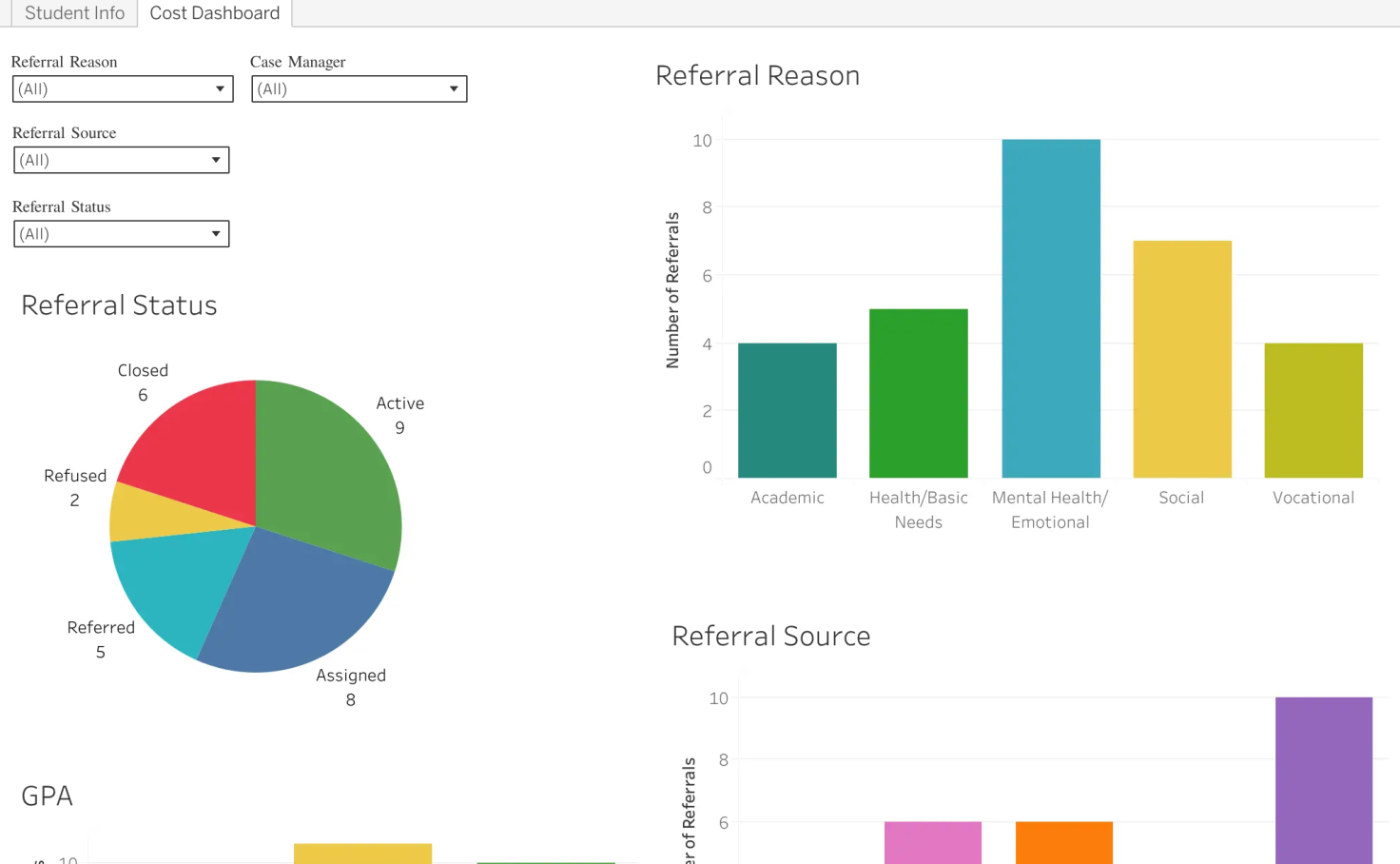Select the Health/Basic Needs bar
This screenshot has width=1400, height=864.
click(919, 393)
